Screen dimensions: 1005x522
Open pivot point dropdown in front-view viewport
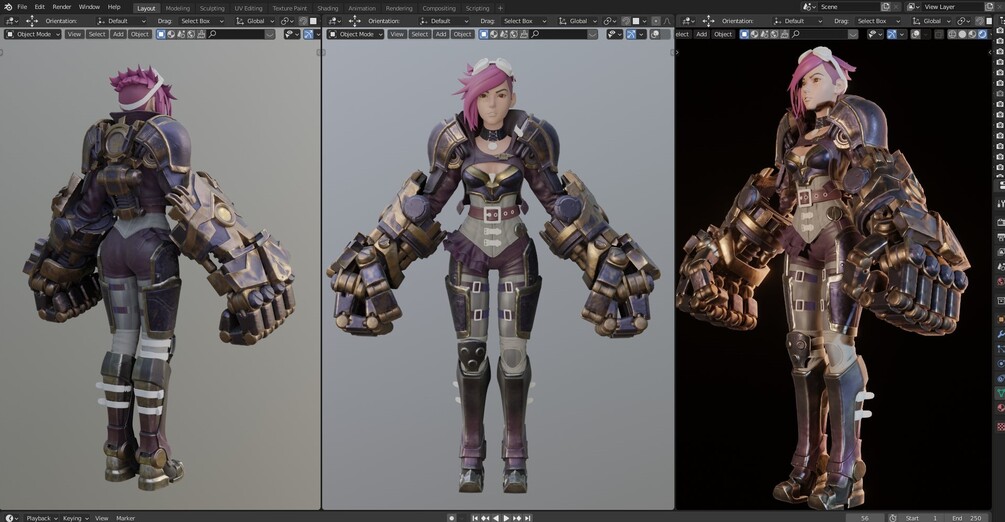pyautogui.click(x=610, y=21)
